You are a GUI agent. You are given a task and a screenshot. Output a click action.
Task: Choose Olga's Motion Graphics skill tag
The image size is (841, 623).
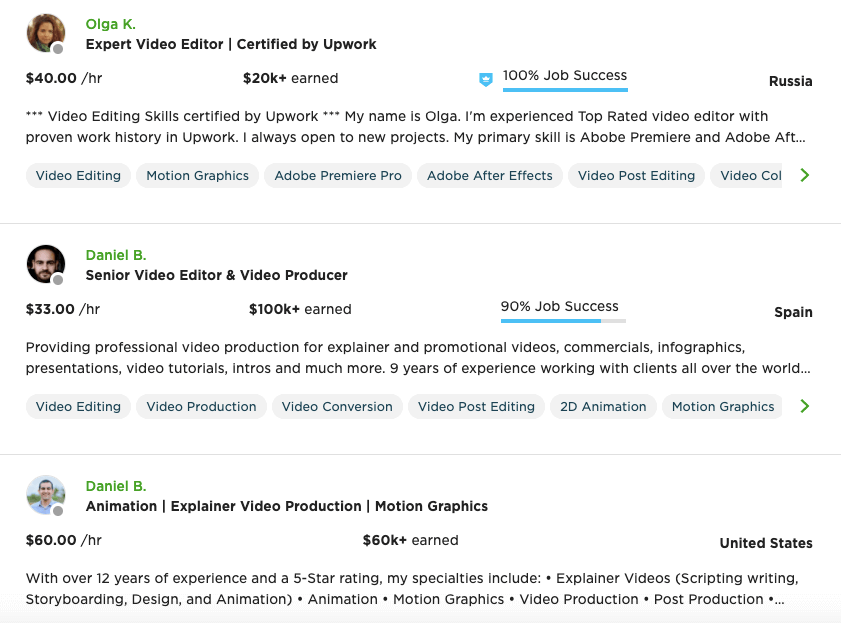click(197, 176)
